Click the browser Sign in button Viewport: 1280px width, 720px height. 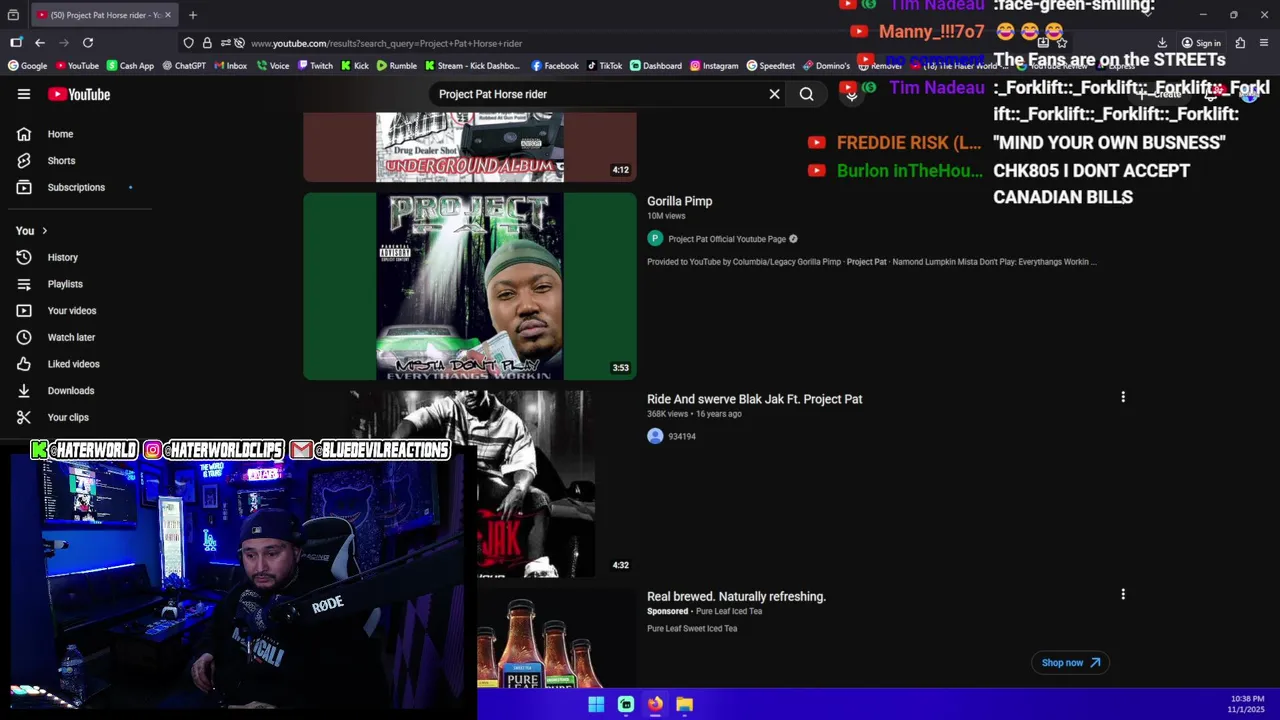(x=1201, y=43)
